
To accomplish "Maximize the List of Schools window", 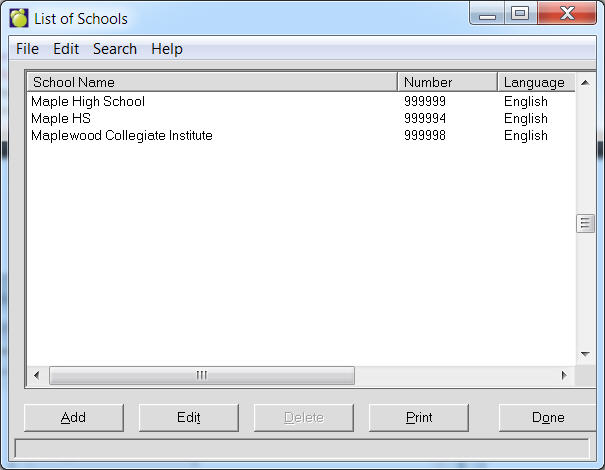I will [x=519, y=14].
